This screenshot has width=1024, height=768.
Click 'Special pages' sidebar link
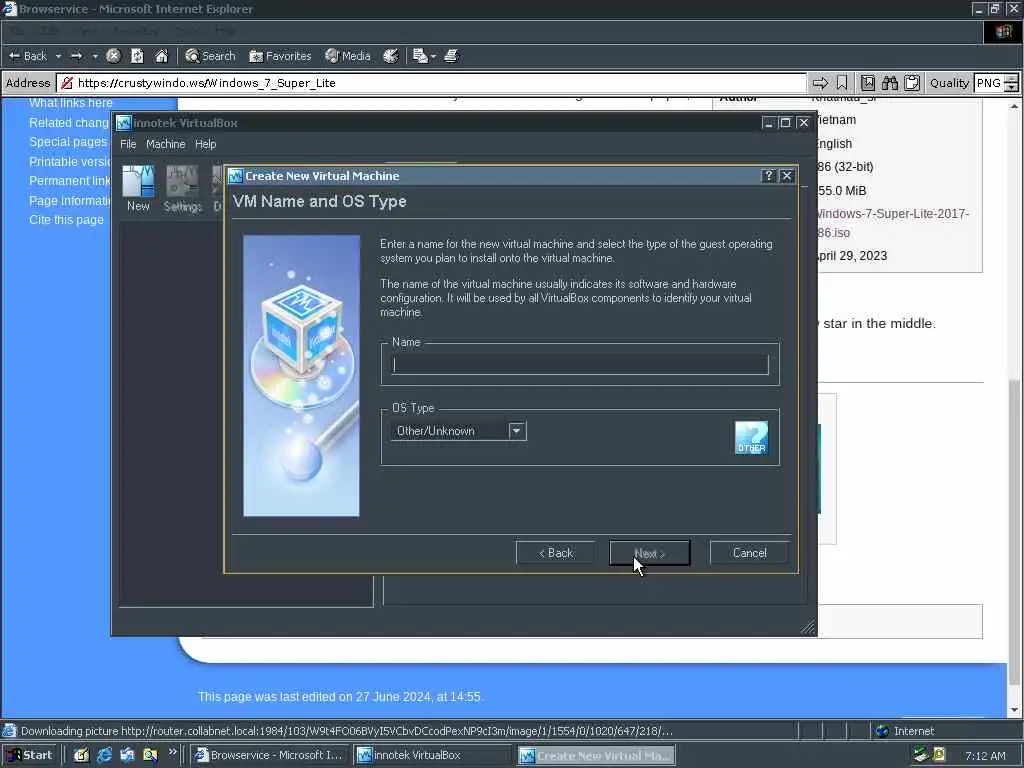pyautogui.click(x=68, y=142)
